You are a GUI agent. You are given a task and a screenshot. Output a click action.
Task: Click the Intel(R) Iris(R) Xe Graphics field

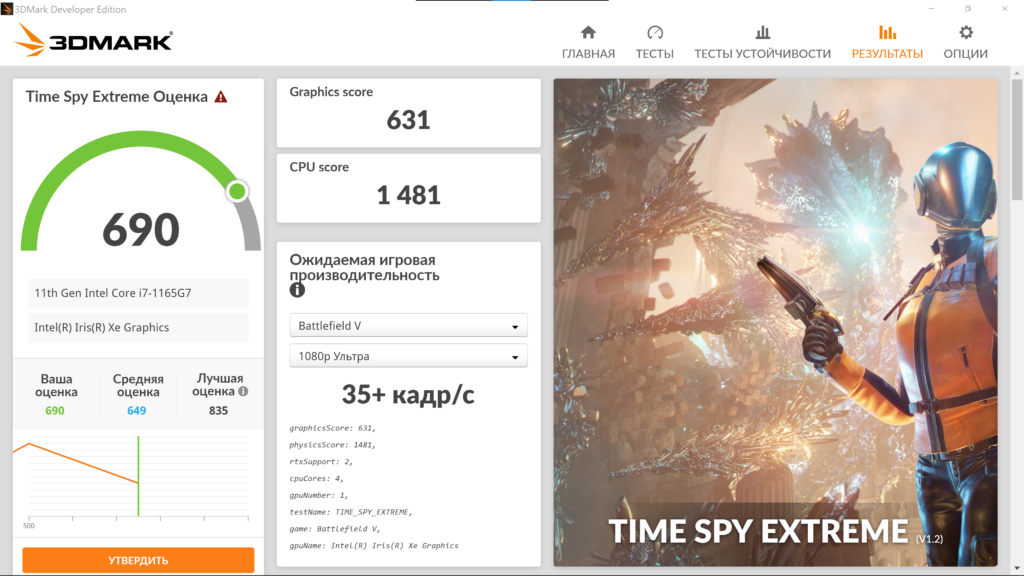tap(138, 328)
